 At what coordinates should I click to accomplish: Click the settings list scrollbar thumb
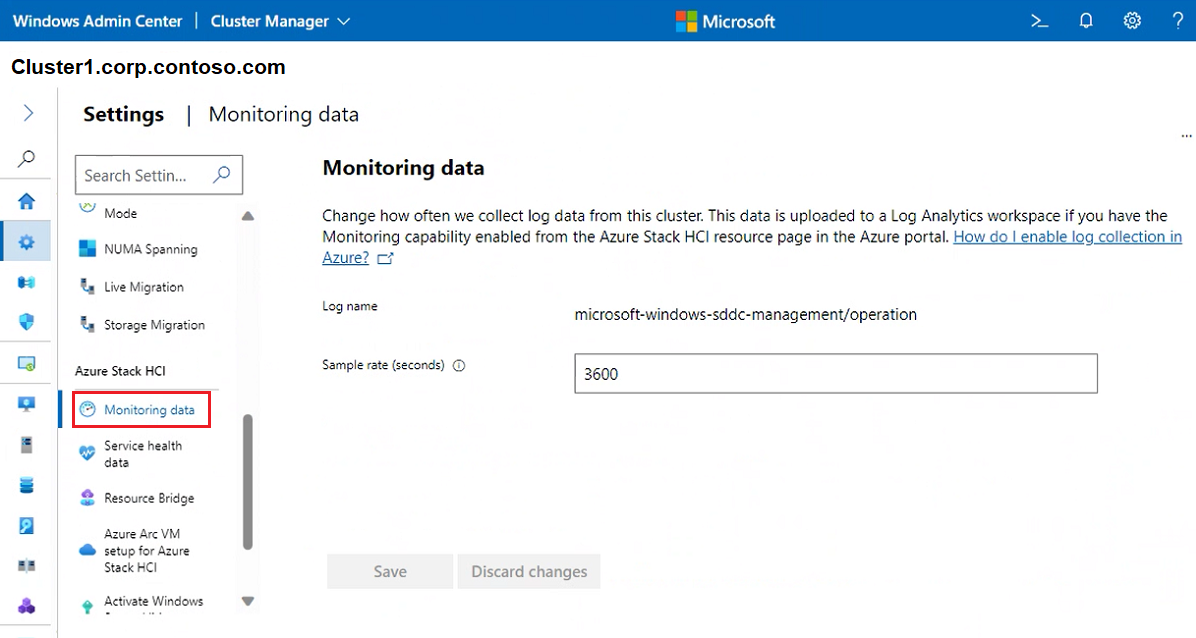click(248, 480)
